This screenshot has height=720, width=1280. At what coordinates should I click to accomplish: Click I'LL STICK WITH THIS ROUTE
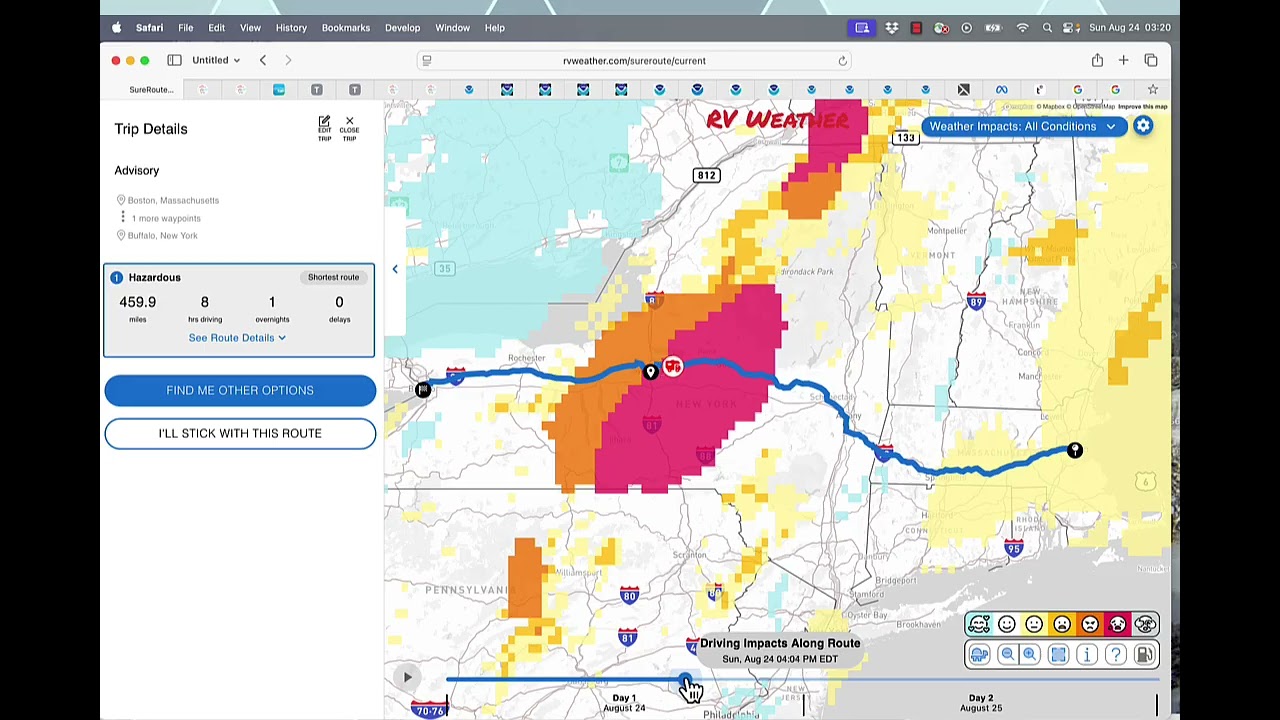[240, 434]
